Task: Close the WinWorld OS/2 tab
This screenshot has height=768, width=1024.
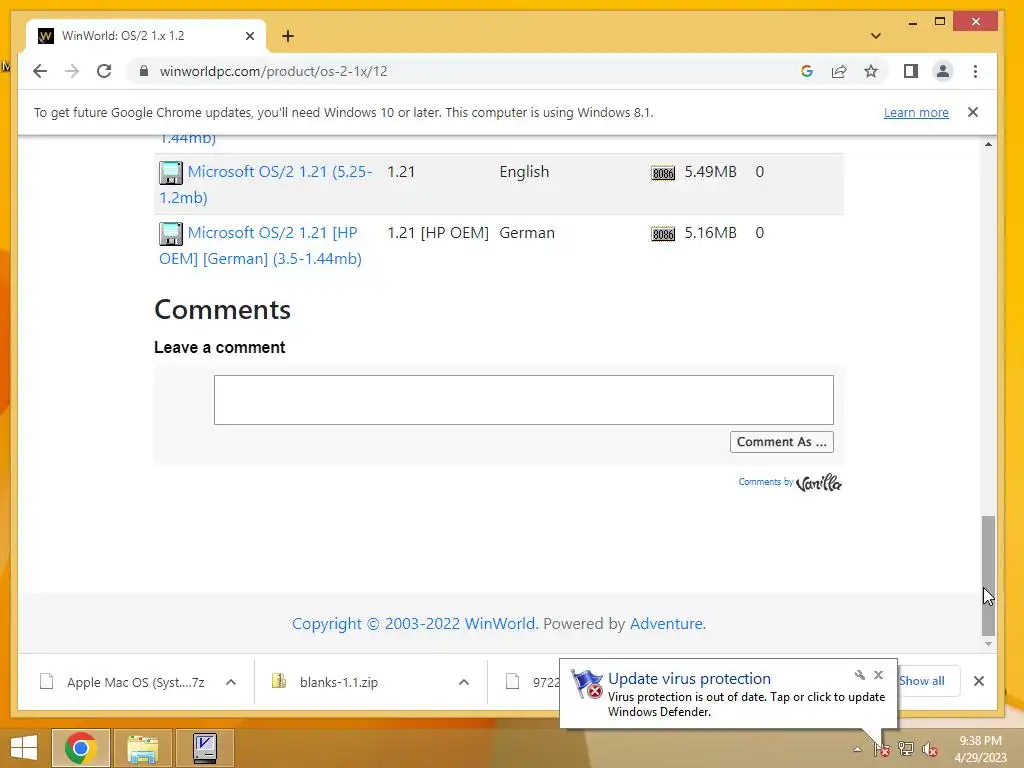Action: tap(249, 36)
